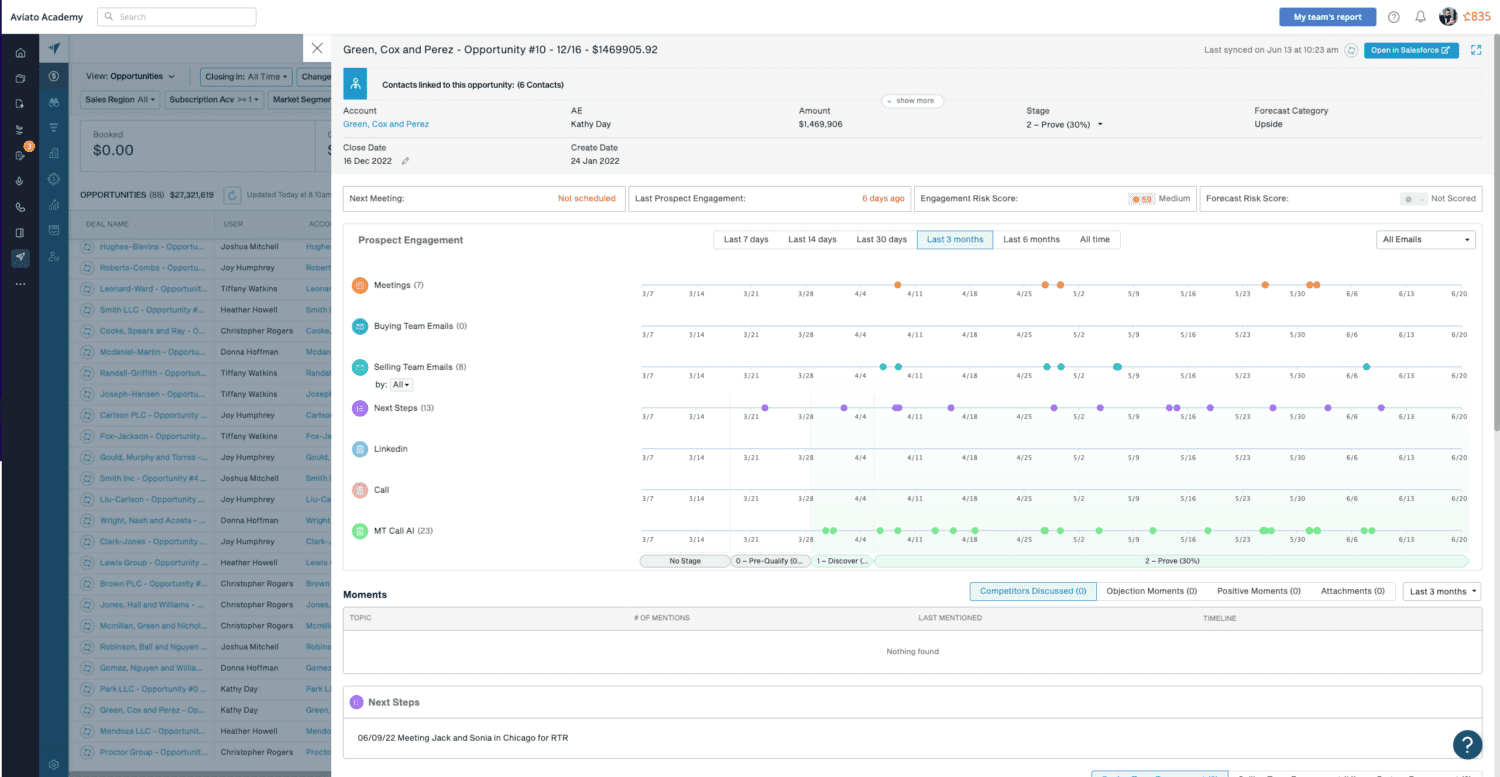Viewport: 1500px width, 777px height.
Task: Open the All Emails dropdown
Action: point(1426,240)
